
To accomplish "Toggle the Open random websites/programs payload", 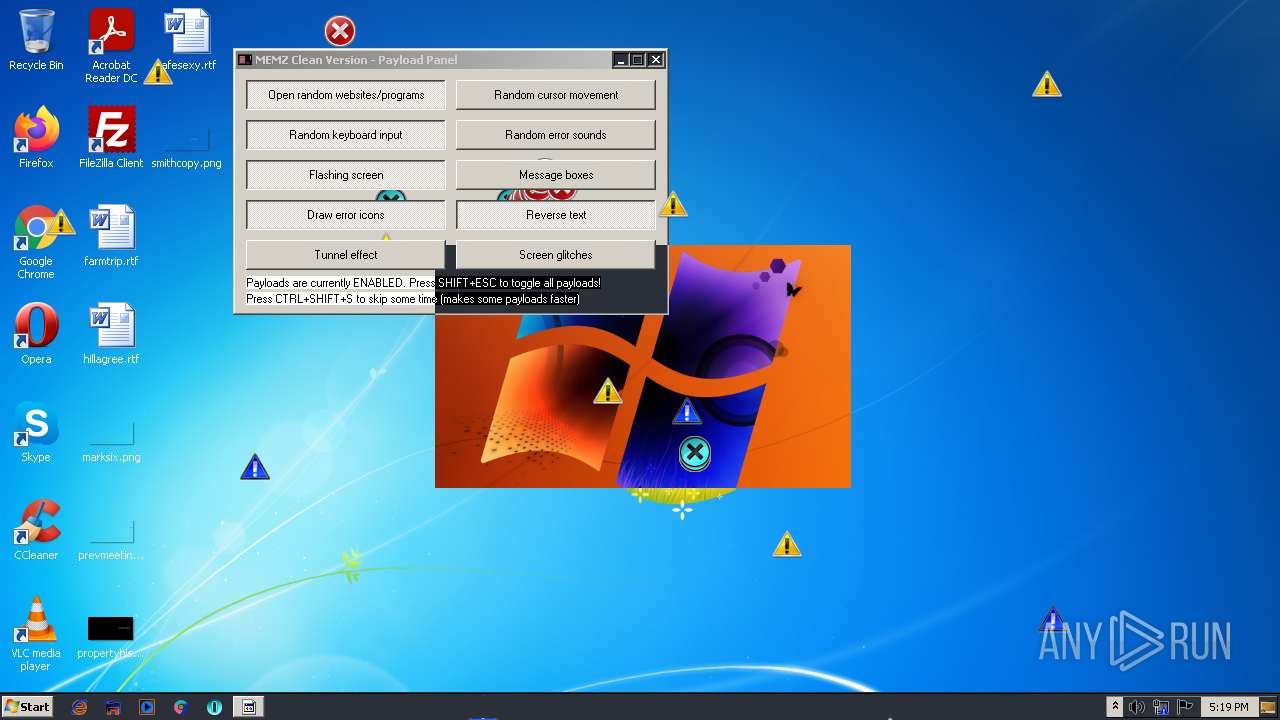I will (346, 95).
